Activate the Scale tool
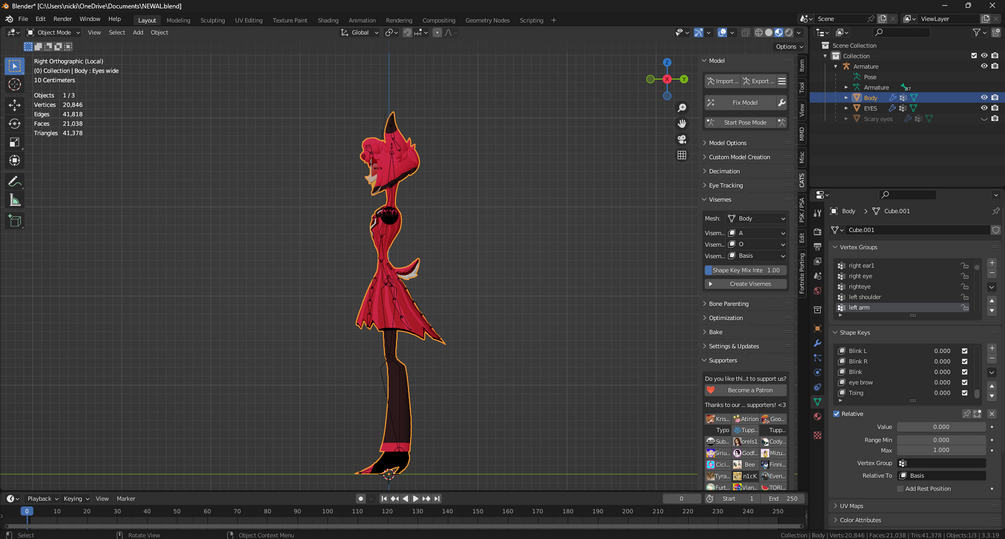The height and width of the screenshot is (539, 1005). 15,142
